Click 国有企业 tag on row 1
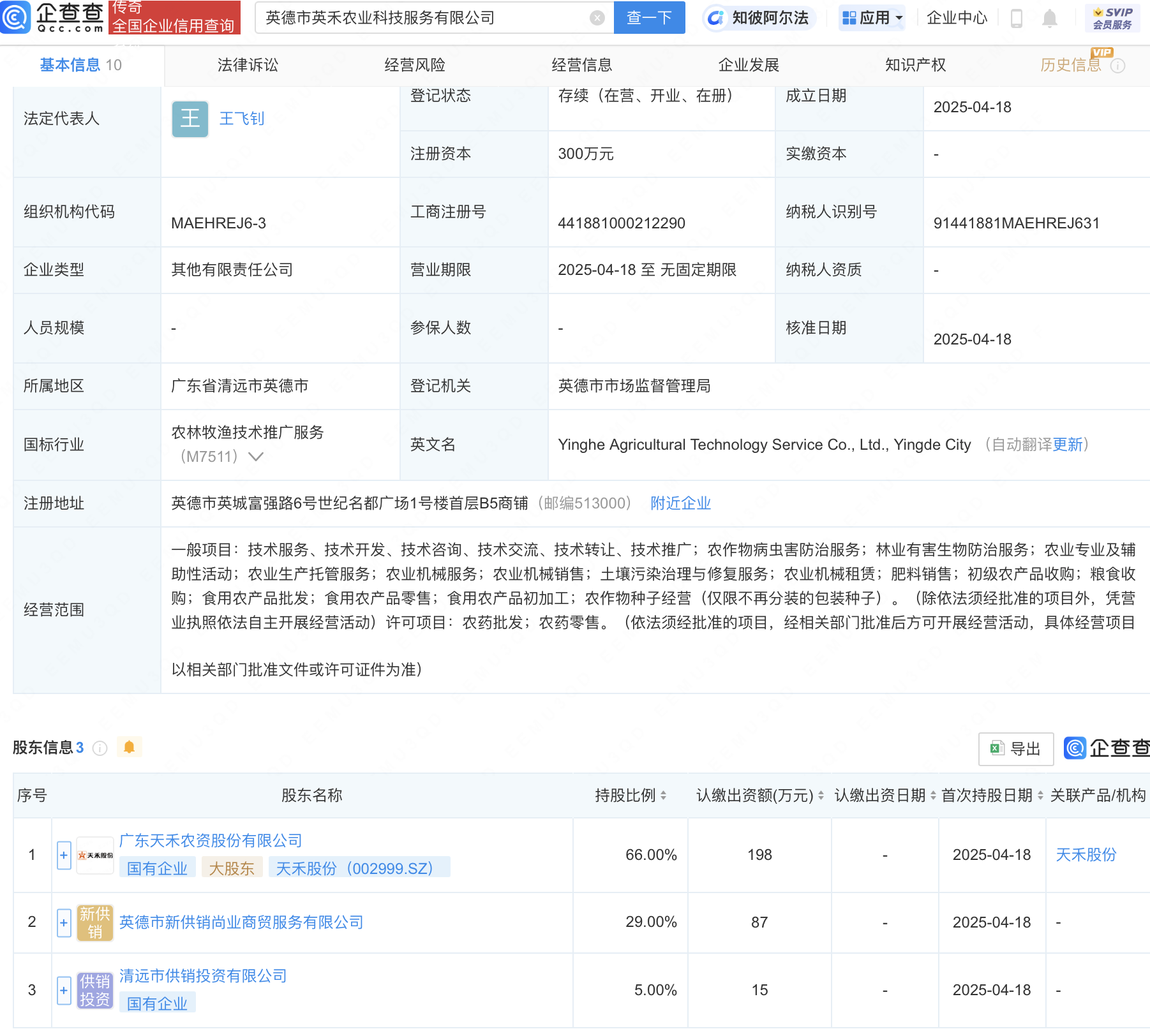This screenshot has width=1150, height=1036. pyautogui.click(x=157, y=868)
